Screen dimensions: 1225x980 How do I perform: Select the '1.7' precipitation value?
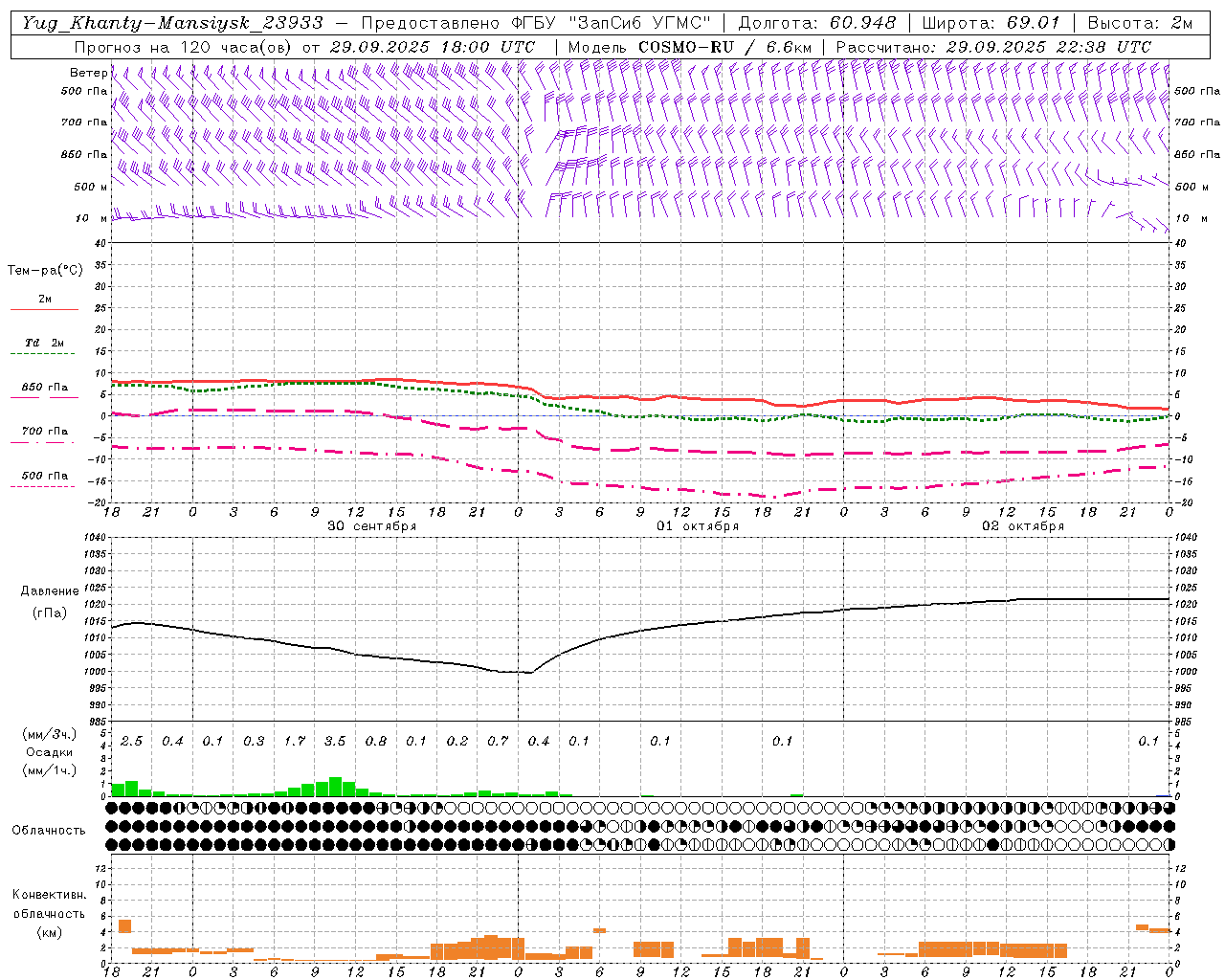coord(295,742)
